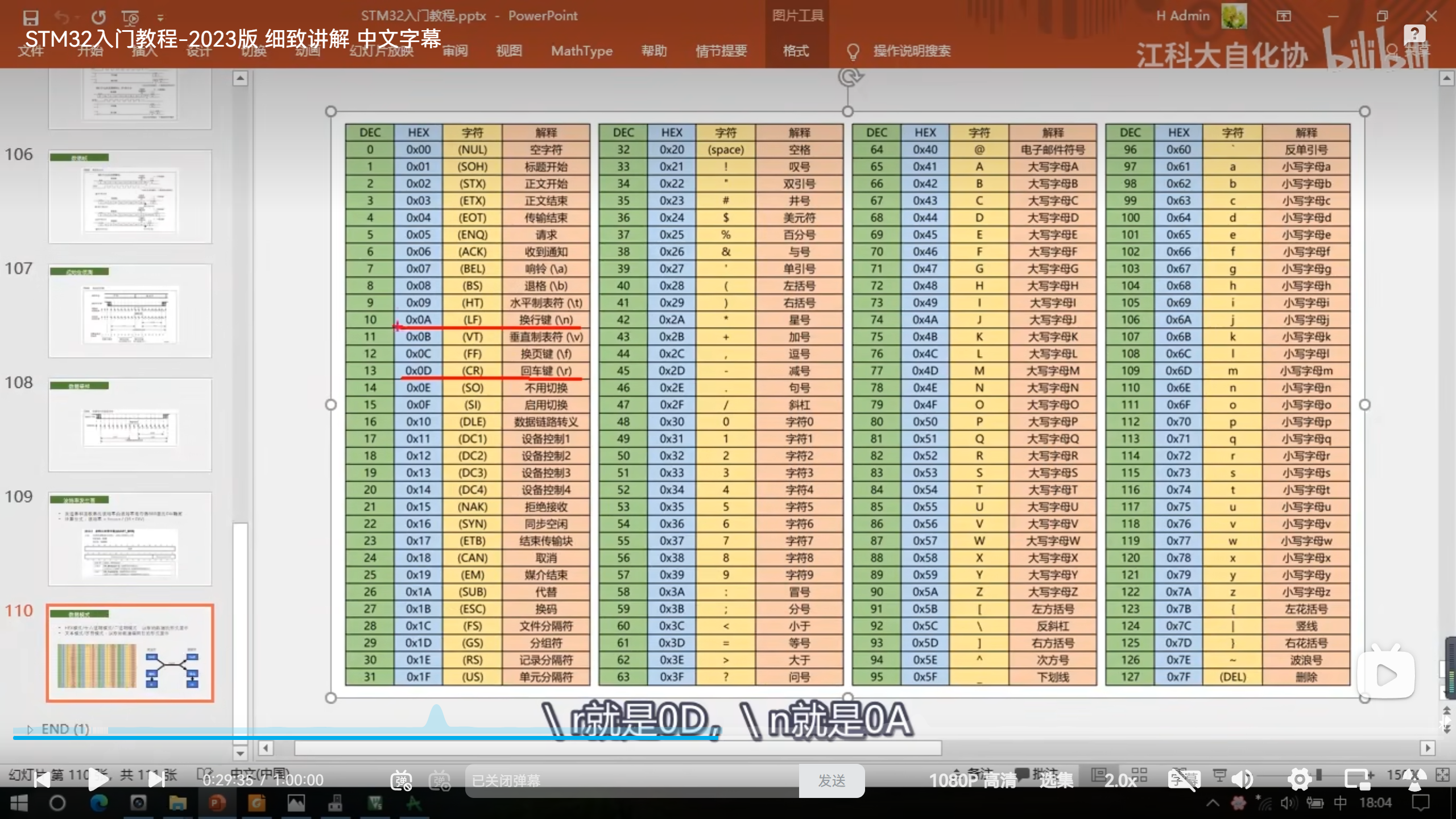Click the danmaku text input field

[631, 780]
